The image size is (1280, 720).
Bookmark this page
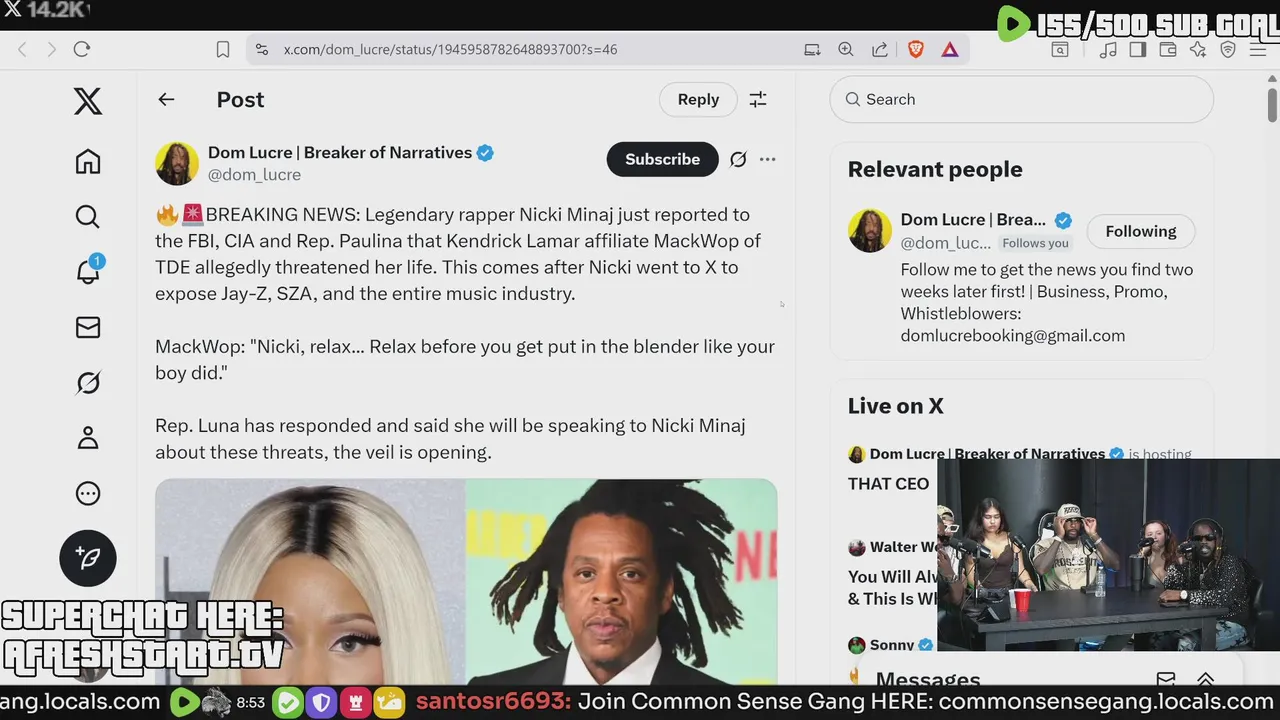click(223, 49)
